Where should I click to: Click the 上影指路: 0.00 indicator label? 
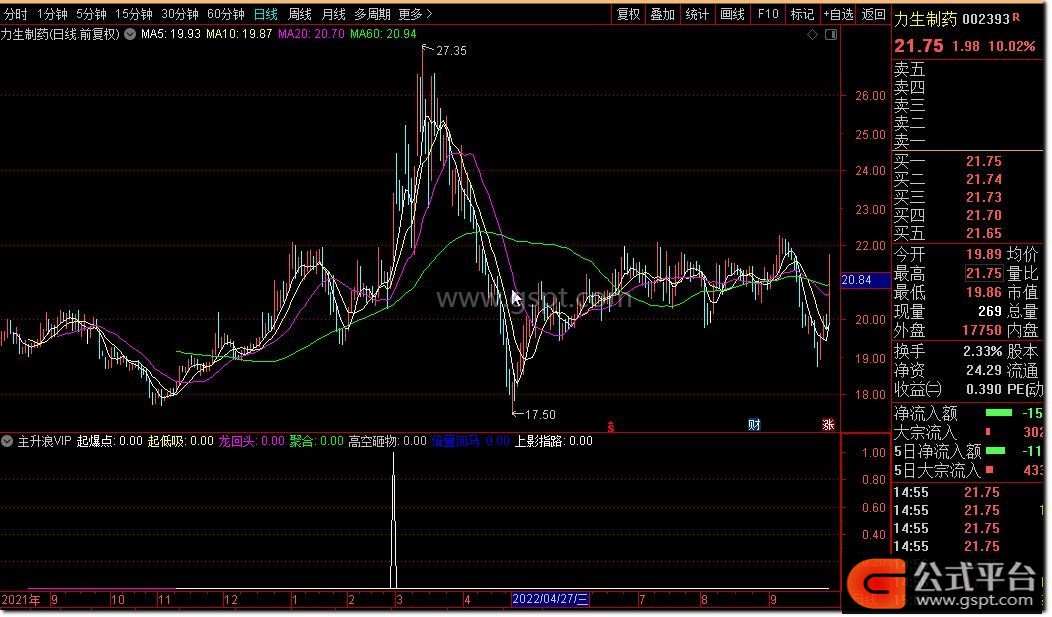[x=554, y=441]
